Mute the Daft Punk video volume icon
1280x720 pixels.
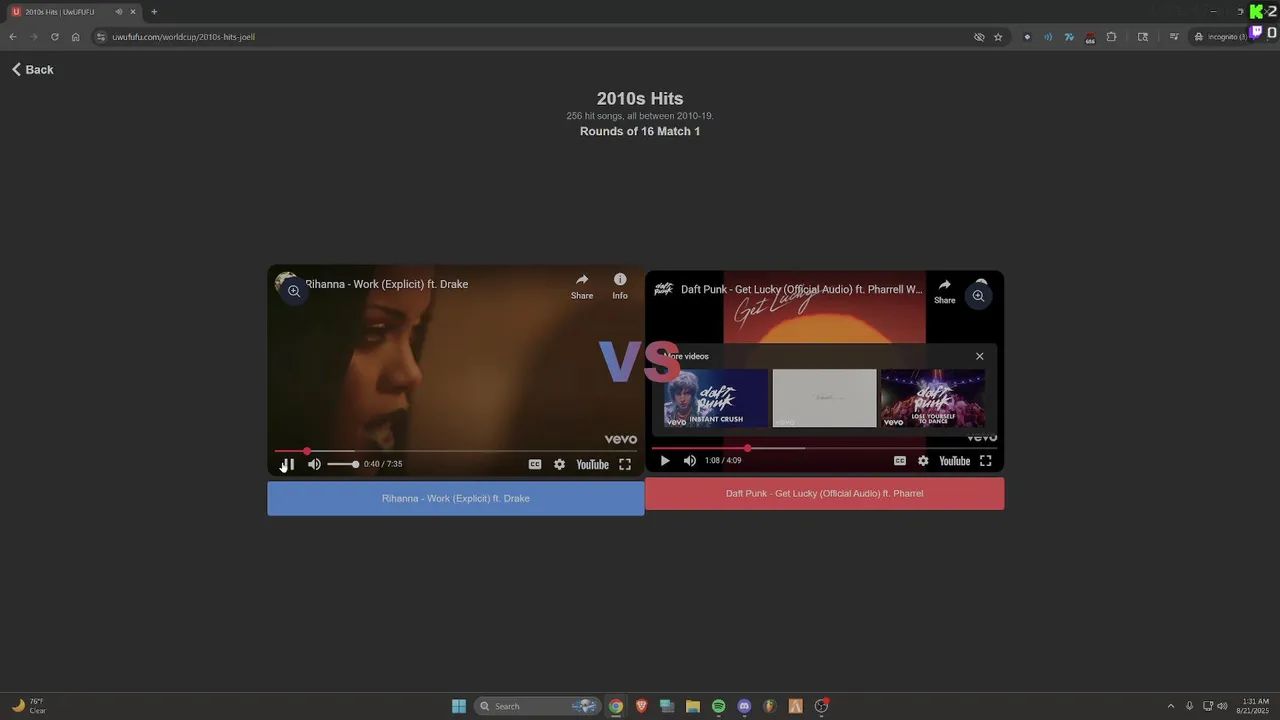coord(690,461)
